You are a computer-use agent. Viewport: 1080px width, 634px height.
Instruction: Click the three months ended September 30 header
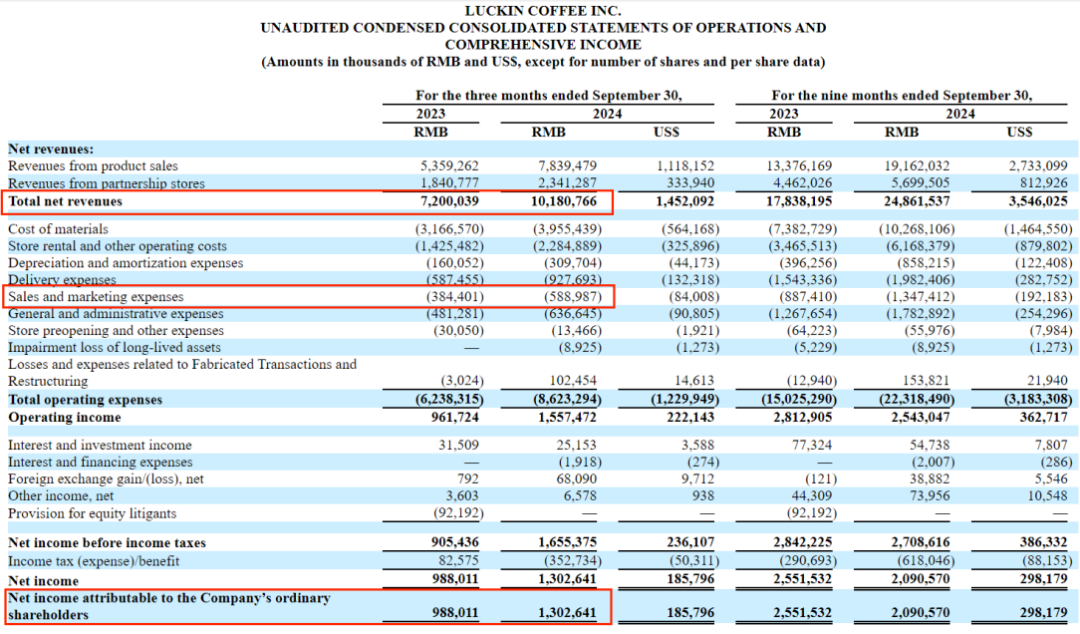[x=548, y=96]
